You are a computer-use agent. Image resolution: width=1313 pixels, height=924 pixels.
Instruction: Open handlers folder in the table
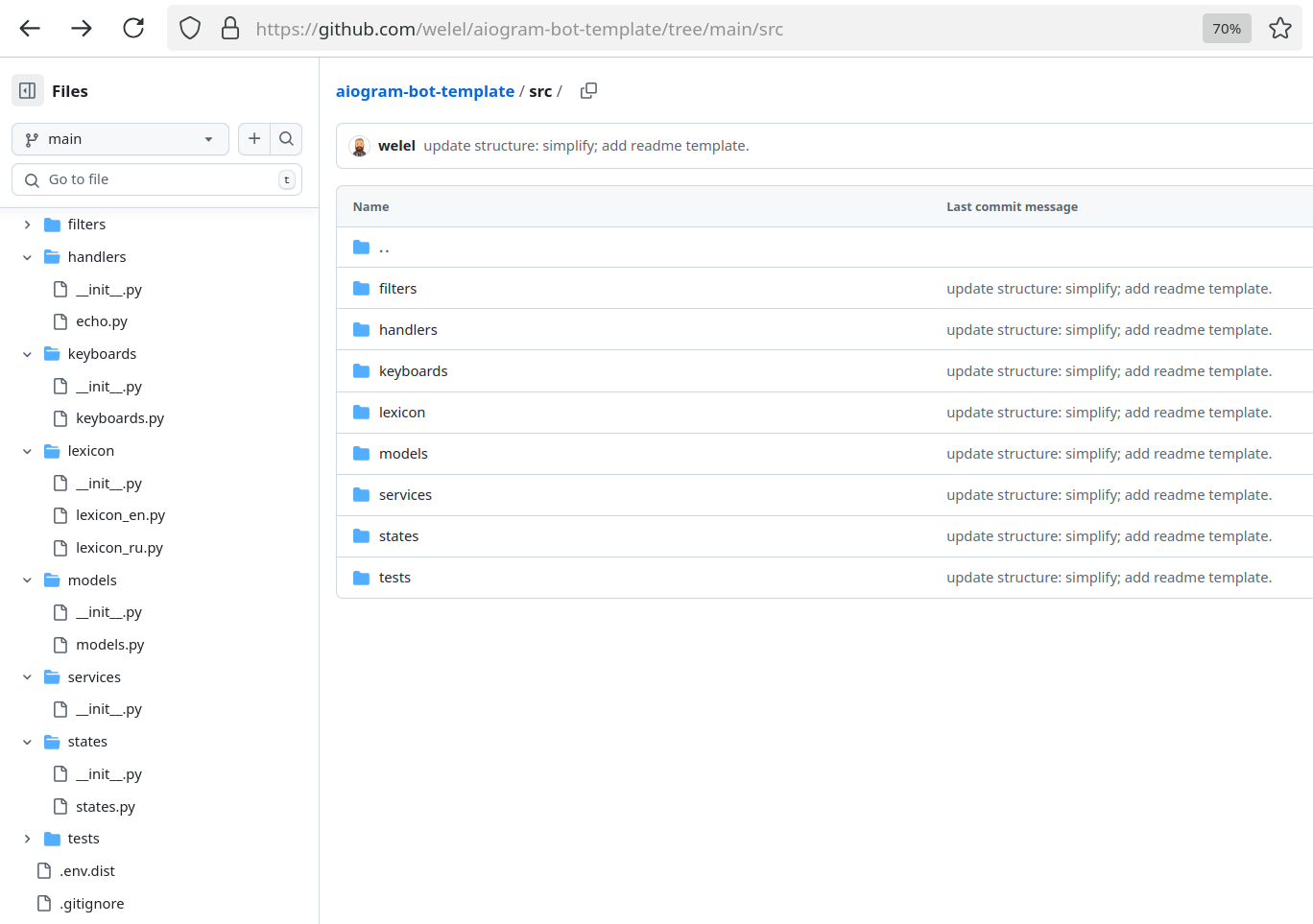[x=408, y=330]
